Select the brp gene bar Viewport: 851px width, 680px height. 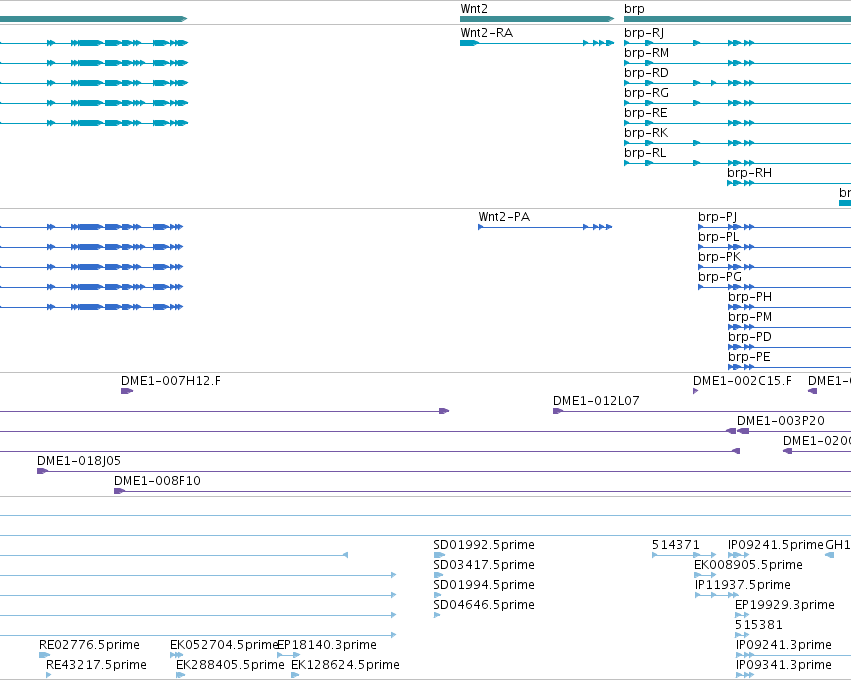pos(738,19)
